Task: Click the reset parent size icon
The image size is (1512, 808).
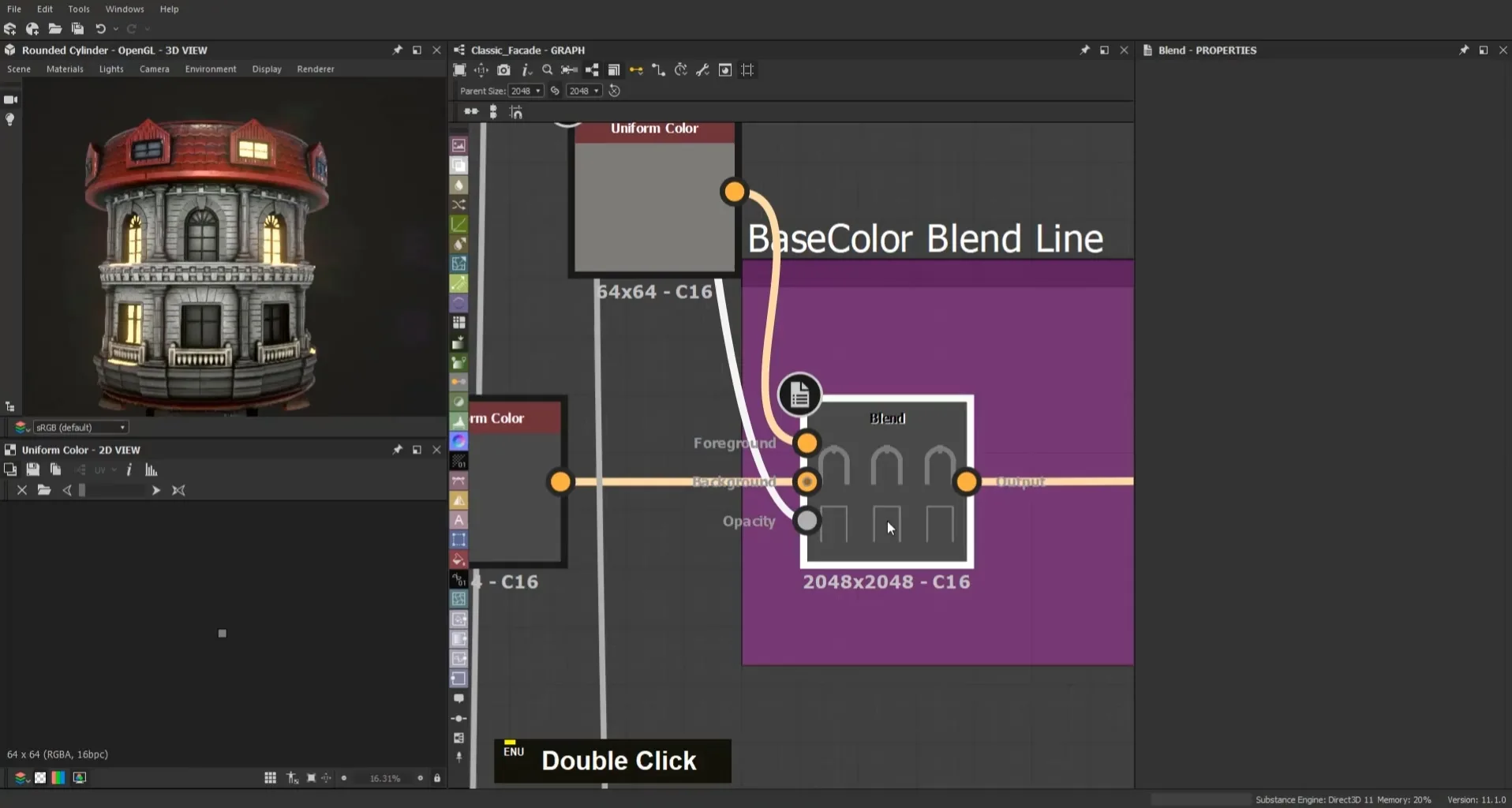Action: 615,91
